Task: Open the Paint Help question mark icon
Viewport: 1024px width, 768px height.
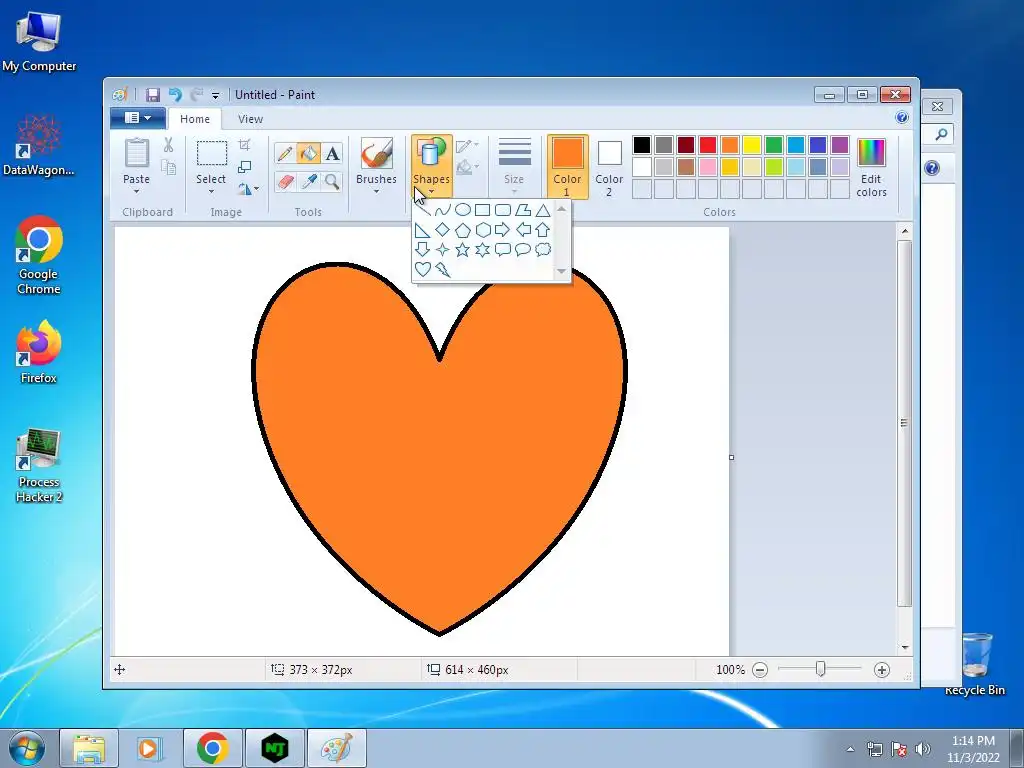Action: coord(902,118)
